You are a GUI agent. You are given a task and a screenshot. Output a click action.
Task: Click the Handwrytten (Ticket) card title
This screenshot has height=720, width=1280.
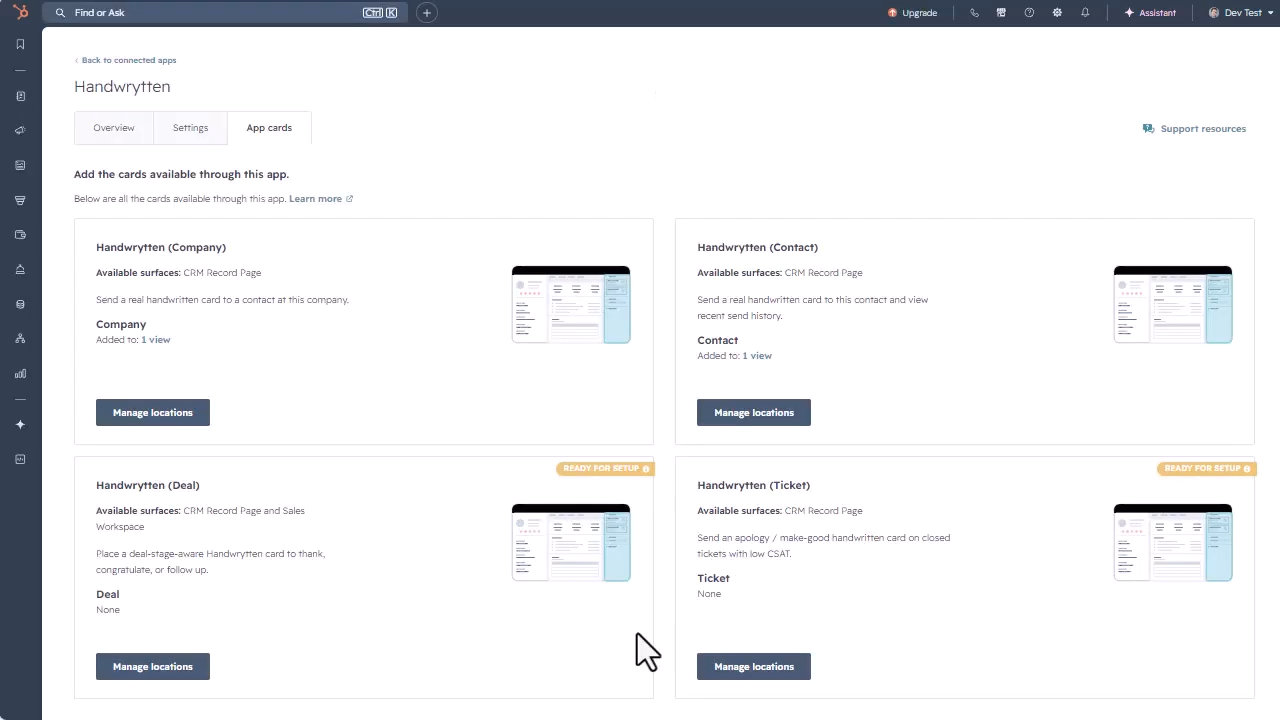click(x=754, y=485)
